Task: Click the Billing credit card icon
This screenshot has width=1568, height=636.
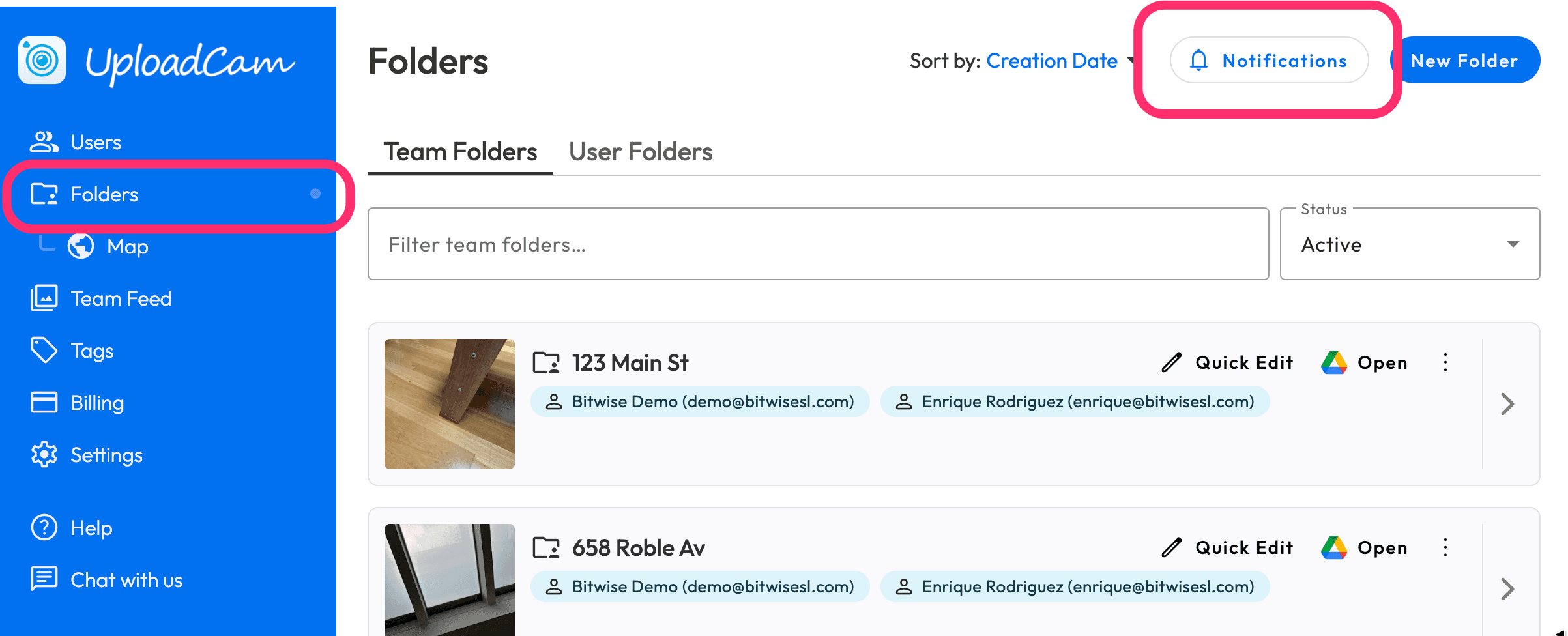Action: pyautogui.click(x=44, y=403)
